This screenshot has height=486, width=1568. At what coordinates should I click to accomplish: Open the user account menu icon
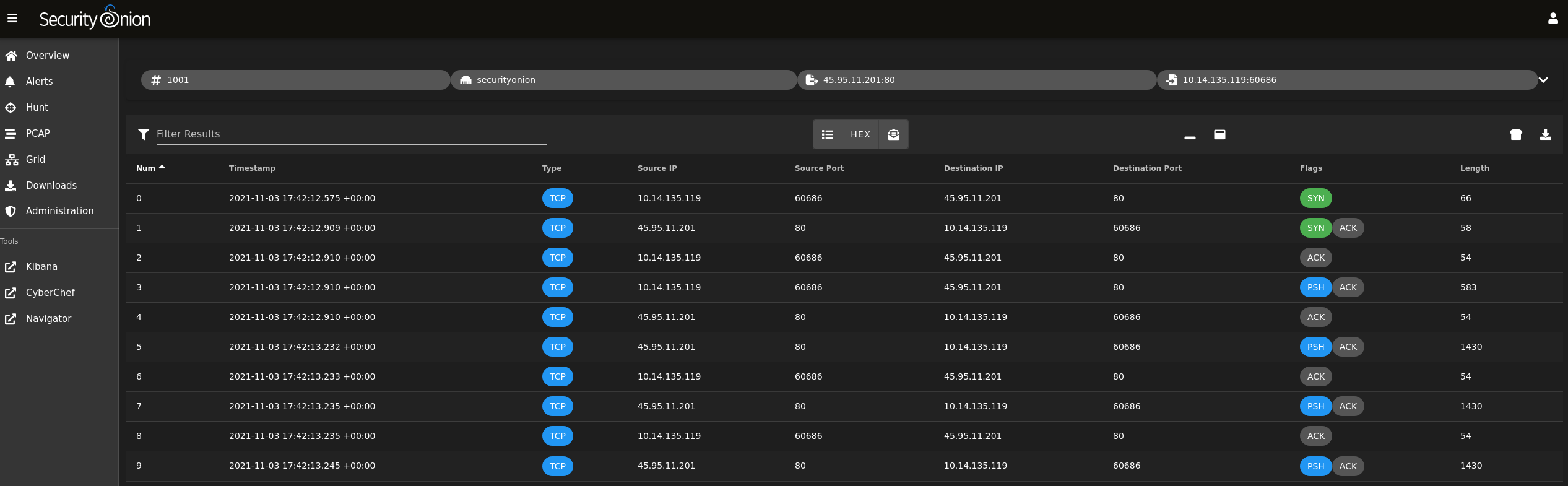click(1553, 19)
